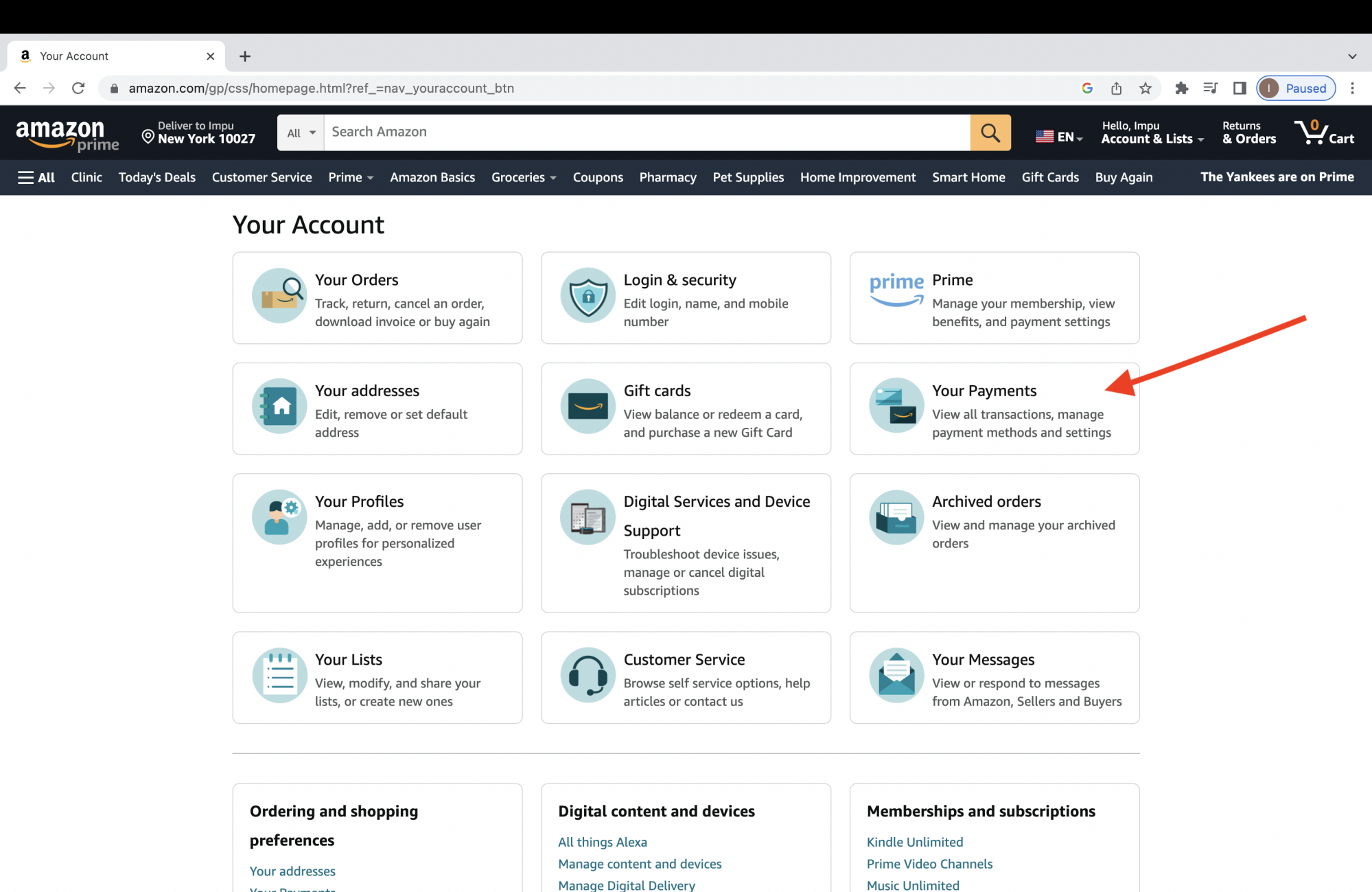The width and height of the screenshot is (1372, 892).
Task: Select Today's Deals menu item
Action: (x=157, y=177)
